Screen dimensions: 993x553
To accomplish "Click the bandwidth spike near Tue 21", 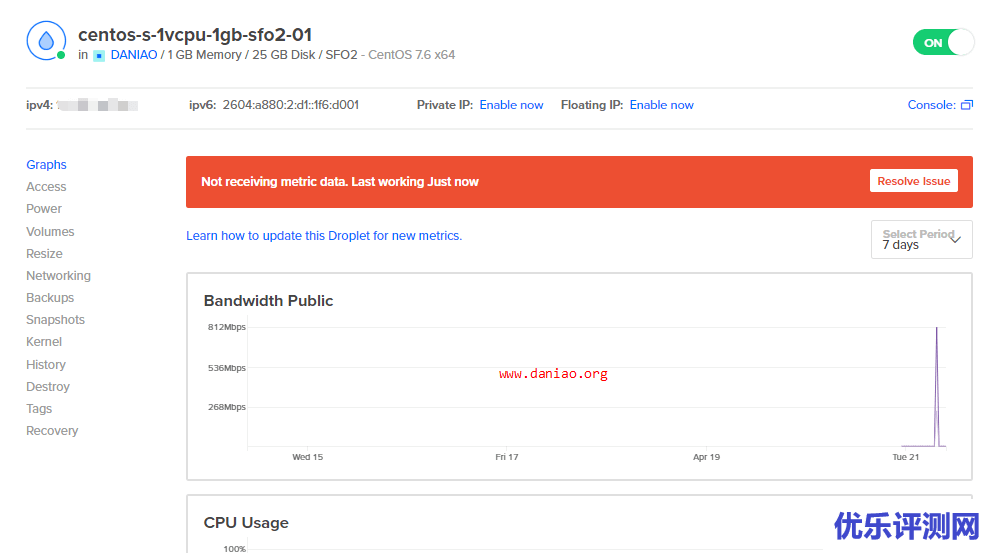I will coord(937,386).
